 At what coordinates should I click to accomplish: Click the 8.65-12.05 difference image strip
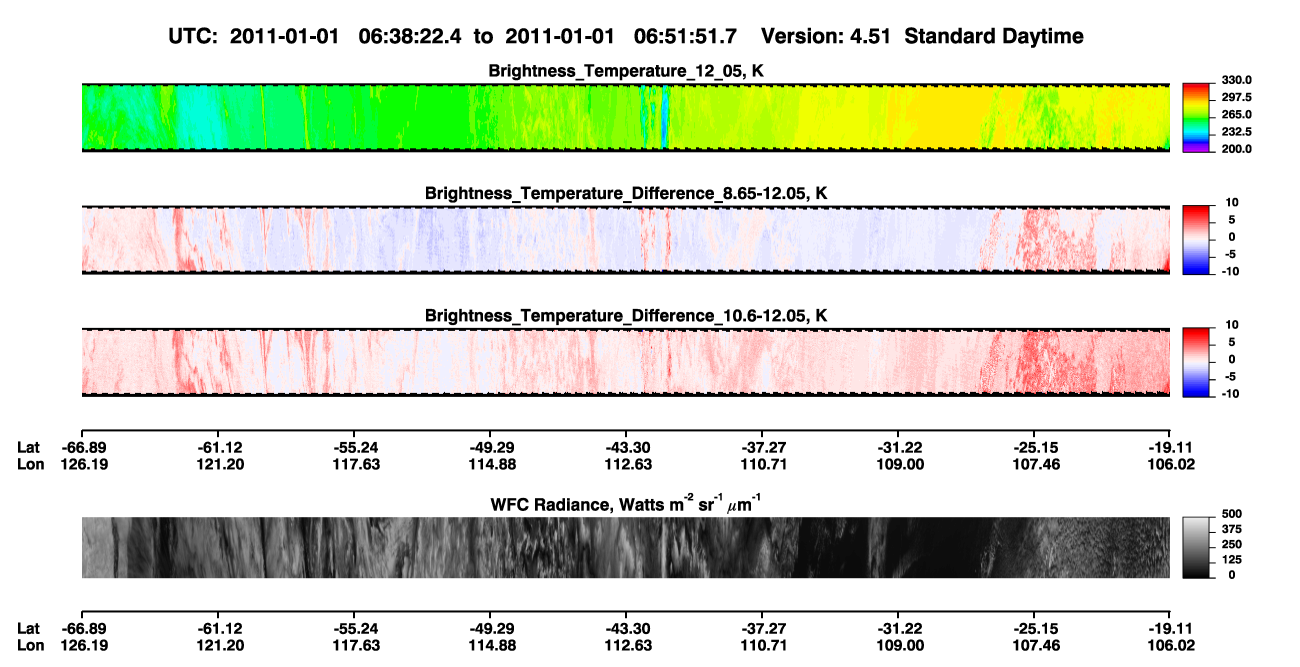click(x=626, y=239)
